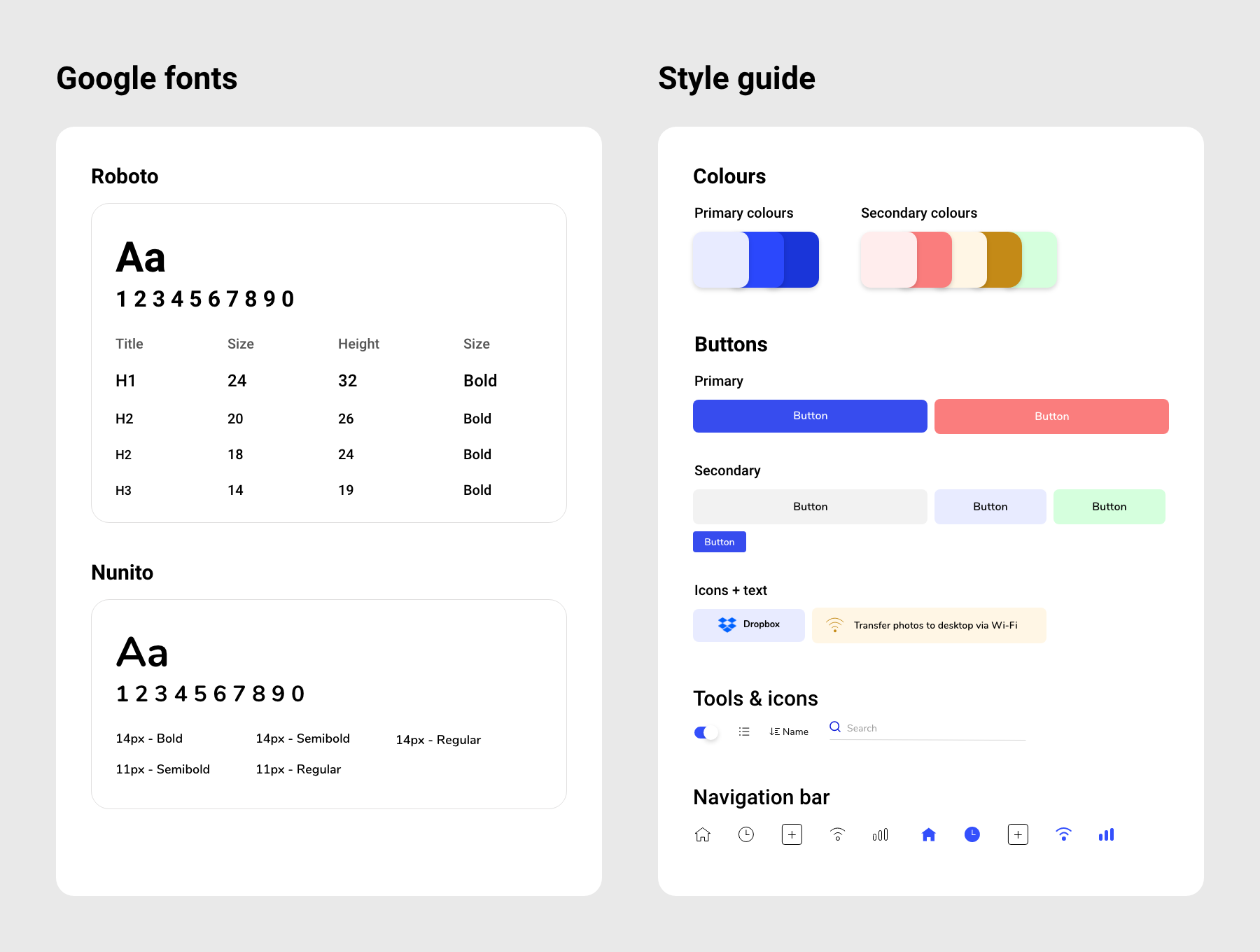This screenshot has width=1260, height=952.
Task: Click the light green secondary Button
Action: (x=1109, y=507)
